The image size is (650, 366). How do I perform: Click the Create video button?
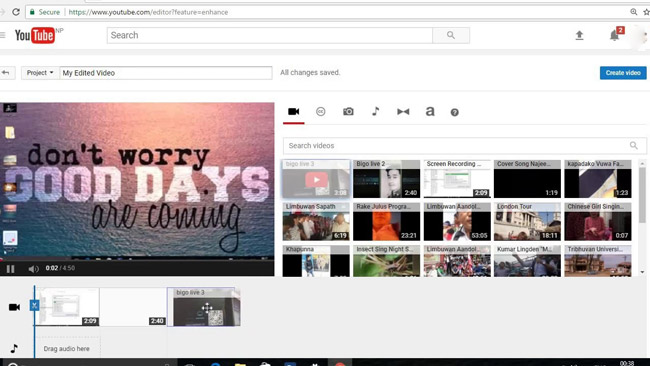[x=623, y=73]
